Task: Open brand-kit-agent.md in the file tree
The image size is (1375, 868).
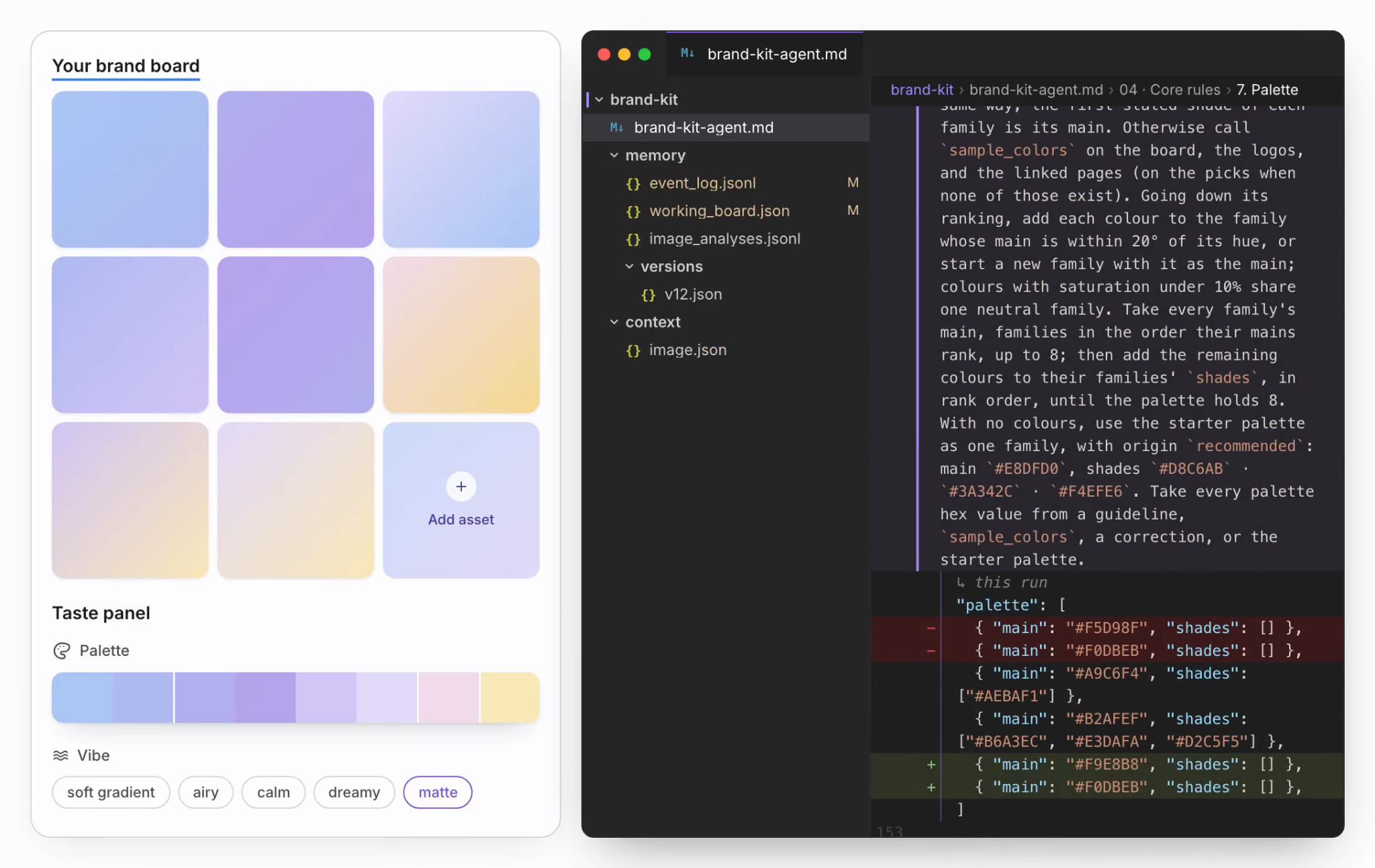Action: pyautogui.click(x=726, y=128)
